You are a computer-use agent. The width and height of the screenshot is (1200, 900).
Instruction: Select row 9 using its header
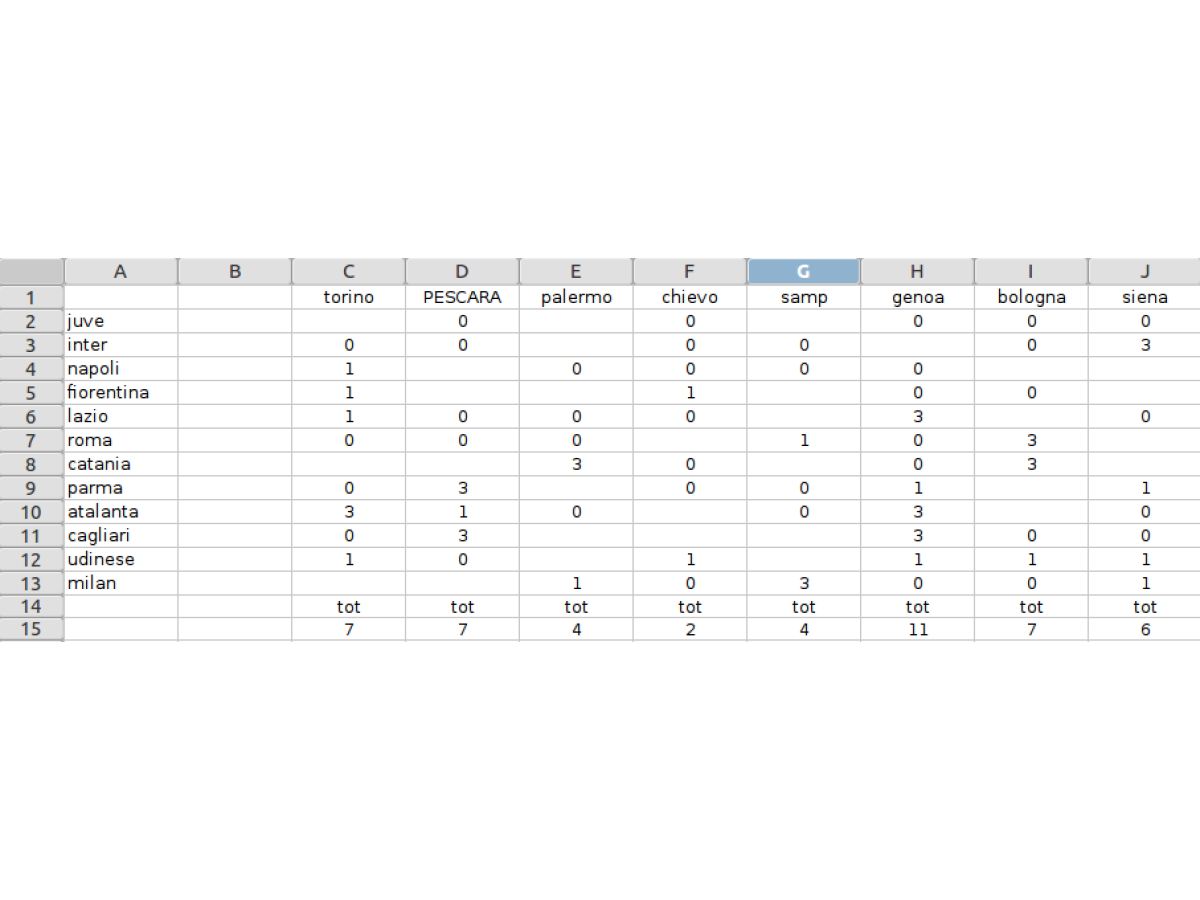click(x=31, y=488)
